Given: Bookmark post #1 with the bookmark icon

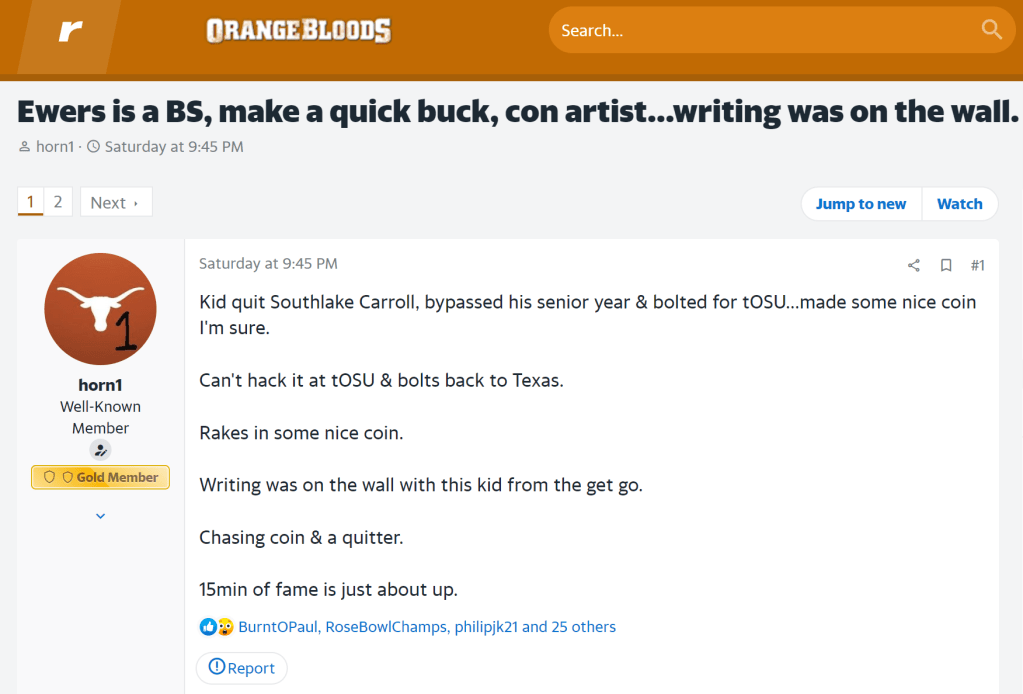Looking at the screenshot, I should (x=945, y=265).
